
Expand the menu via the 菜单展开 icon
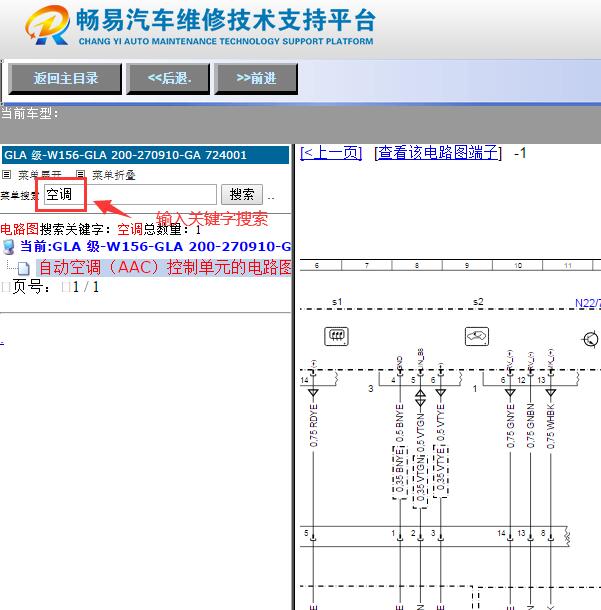tap(7, 175)
